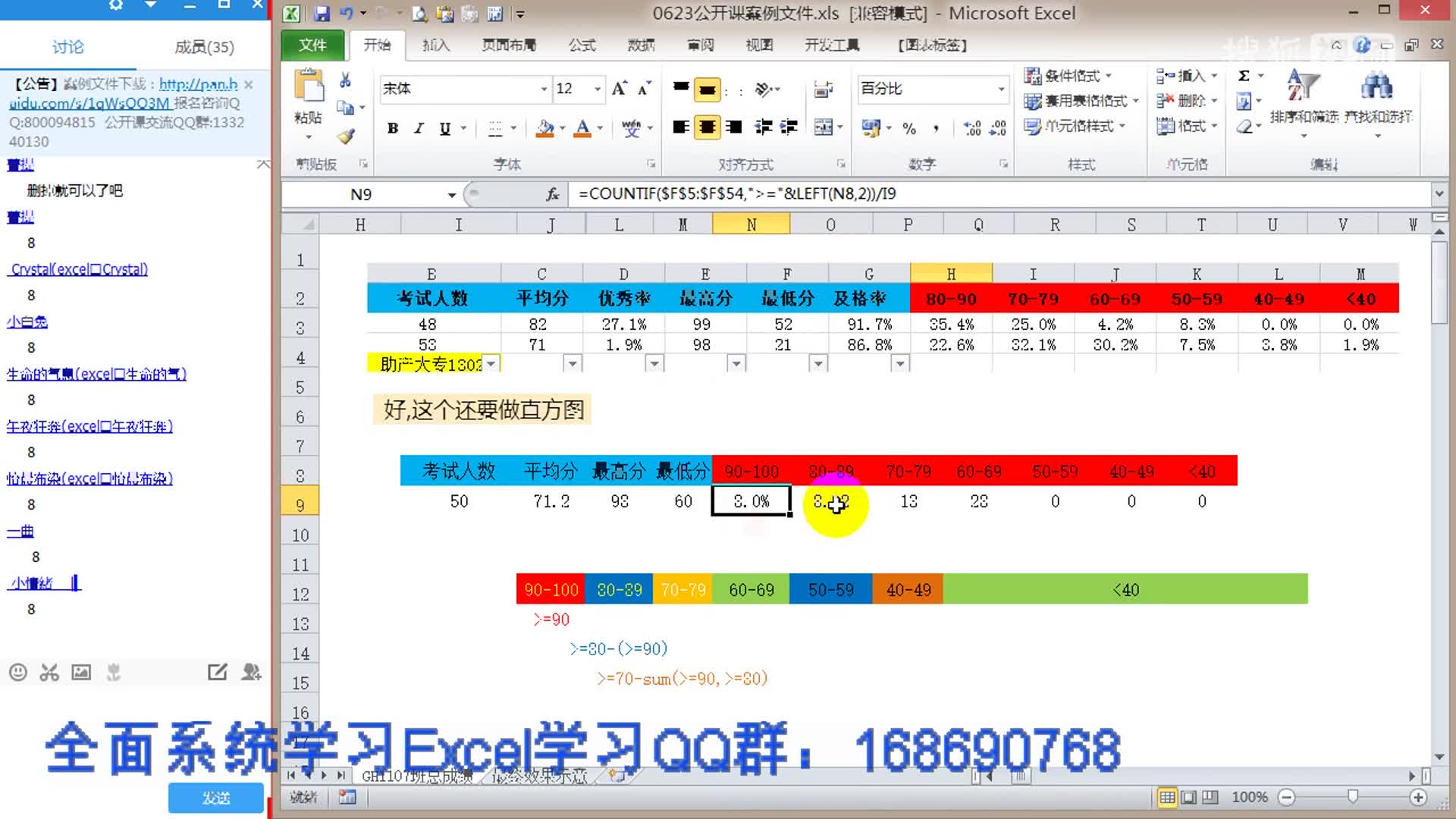Click inside the formula bar input
The height and width of the screenshot is (819, 1456).
click(986, 194)
